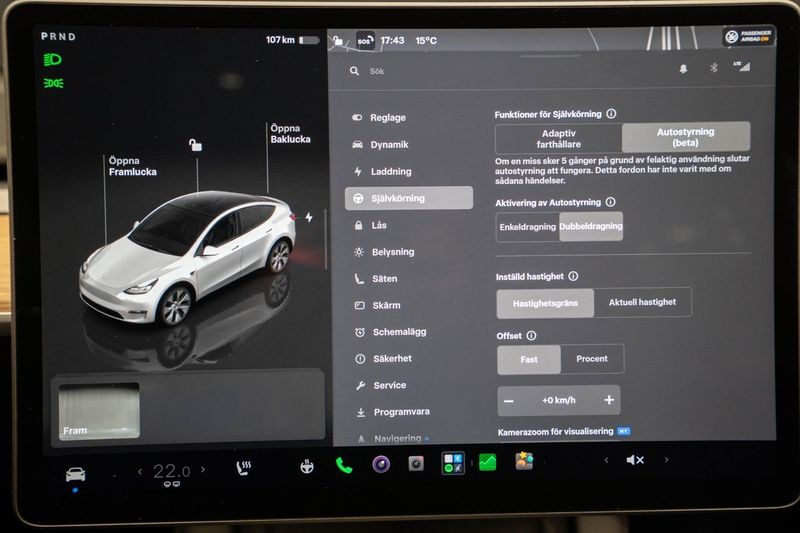Increase volume with right chevron
The height and width of the screenshot is (533, 800).
coord(666,459)
